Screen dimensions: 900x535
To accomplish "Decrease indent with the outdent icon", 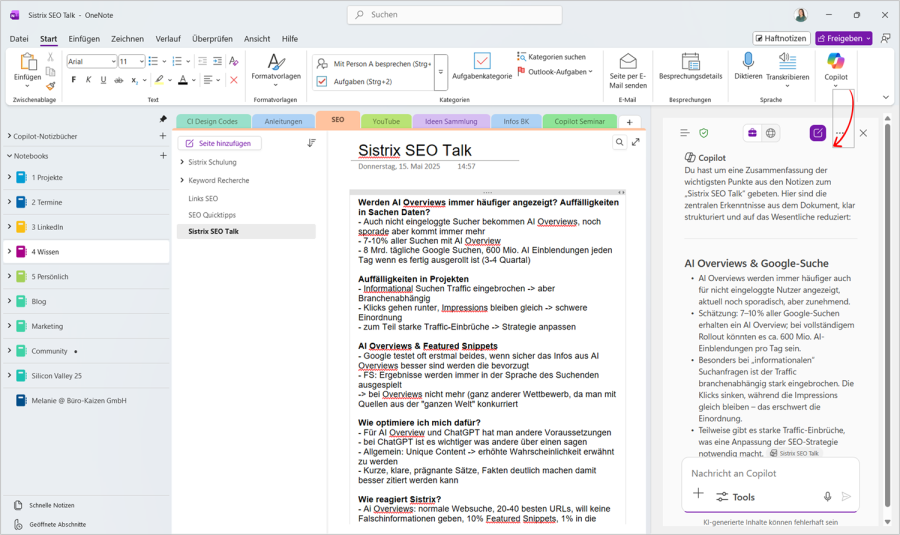I will coord(203,61).
